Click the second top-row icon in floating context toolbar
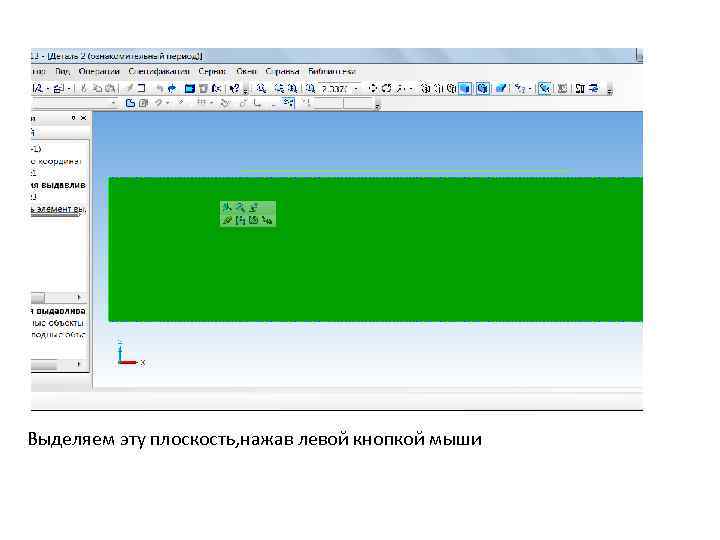This screenshot has width=720, height=540. point(240,208)
